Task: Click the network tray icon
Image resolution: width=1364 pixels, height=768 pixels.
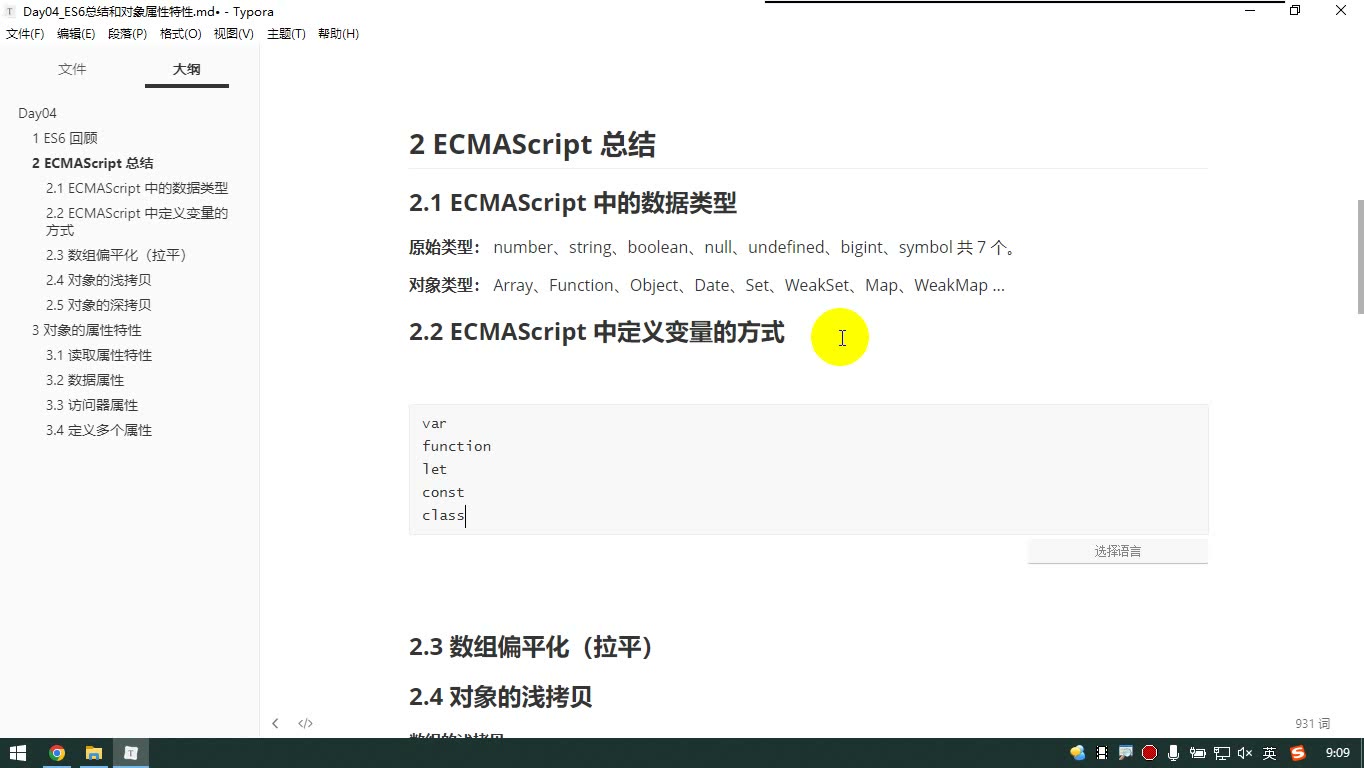Action: [x=1222, y=753]
